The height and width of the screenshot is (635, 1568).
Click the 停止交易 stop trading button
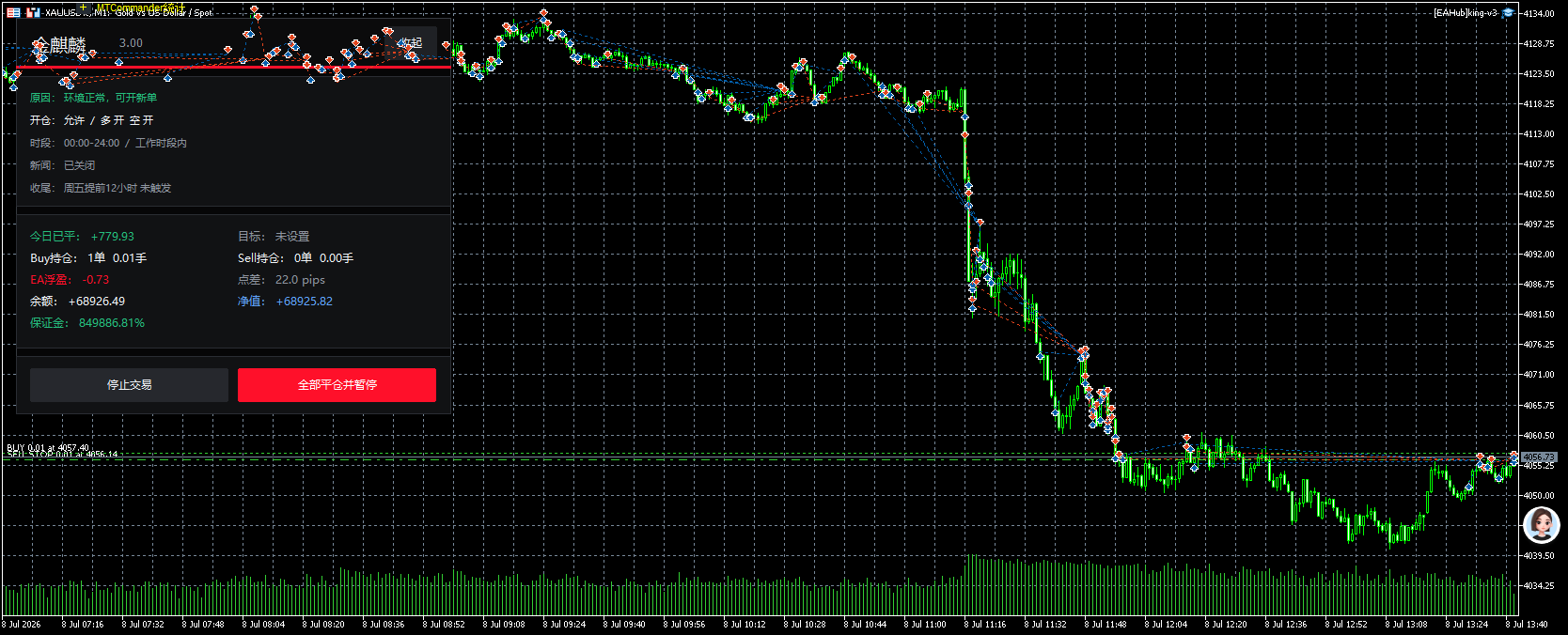coord(129,385)
